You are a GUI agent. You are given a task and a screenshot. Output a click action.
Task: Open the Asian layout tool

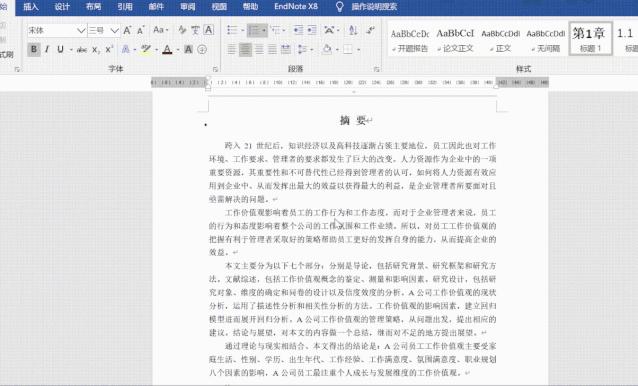330,30
